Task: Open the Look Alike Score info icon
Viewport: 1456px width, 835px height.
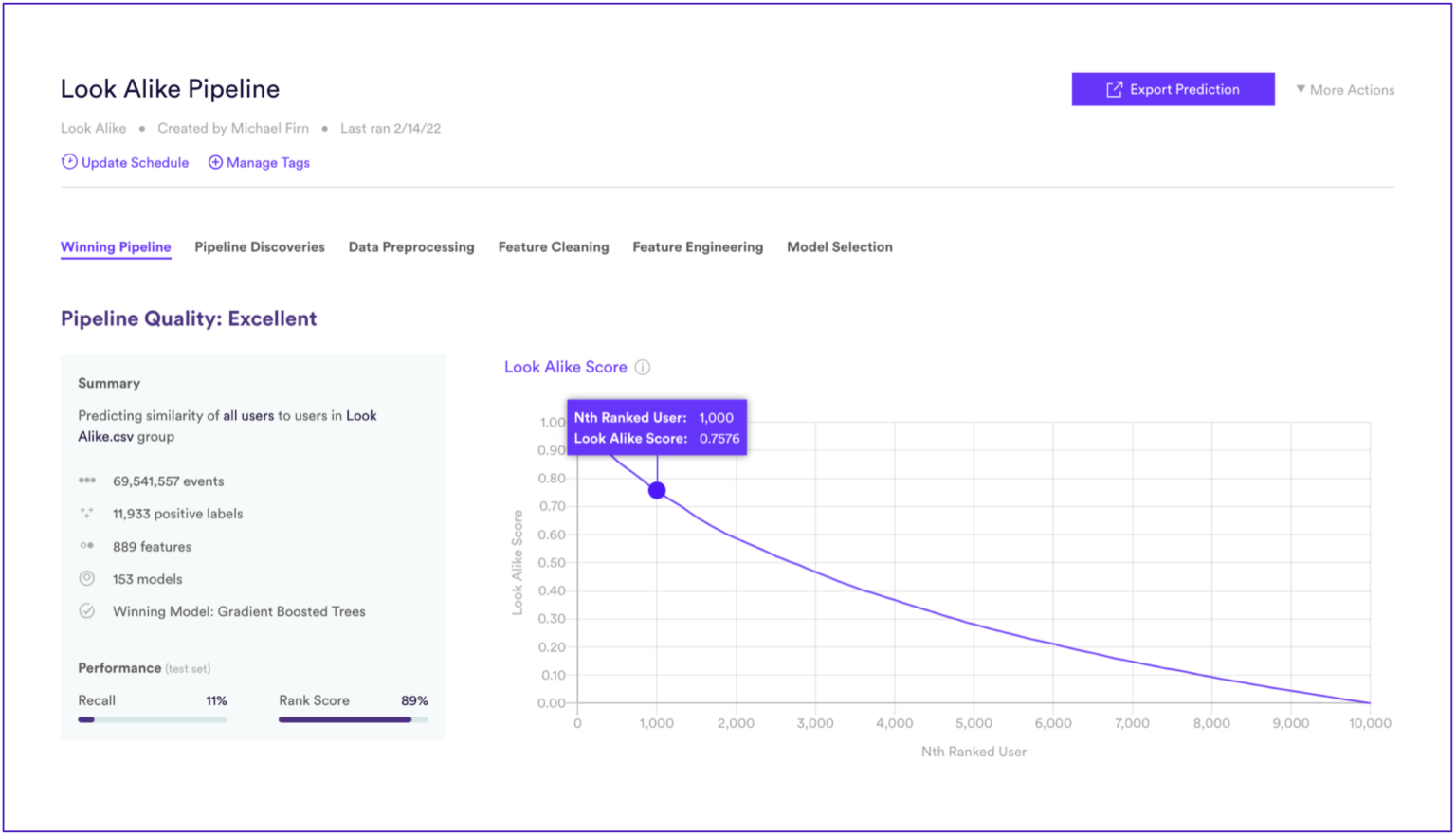Action: point(644,367)
